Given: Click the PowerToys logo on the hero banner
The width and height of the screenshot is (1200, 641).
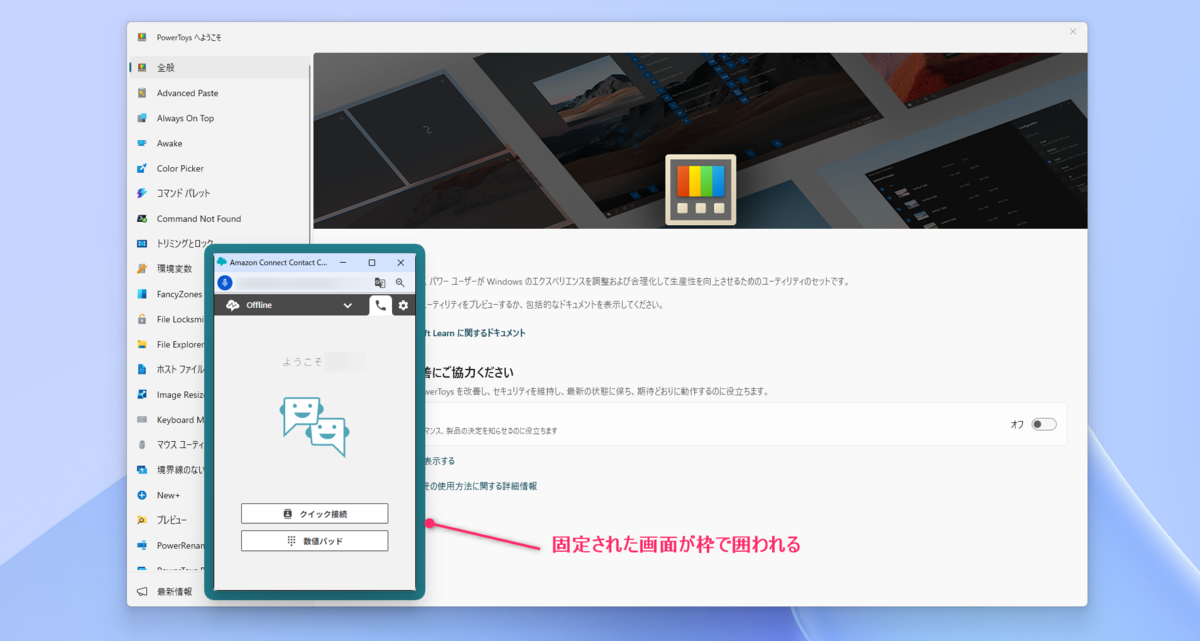Looking at the screenshot, I should click(700, 190).
